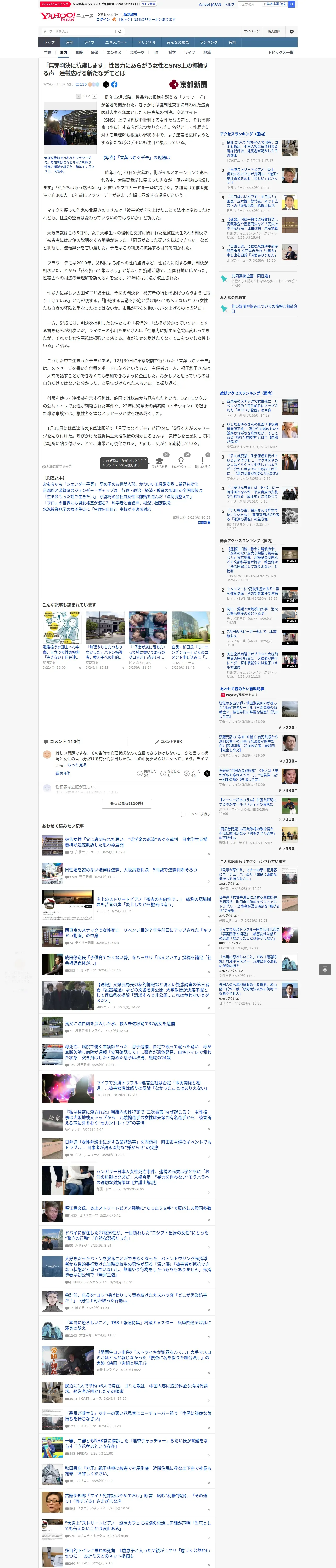Open 返信 4件 replies link
Viewport: 336px width, 1568px height.
[x=63, y=773]
